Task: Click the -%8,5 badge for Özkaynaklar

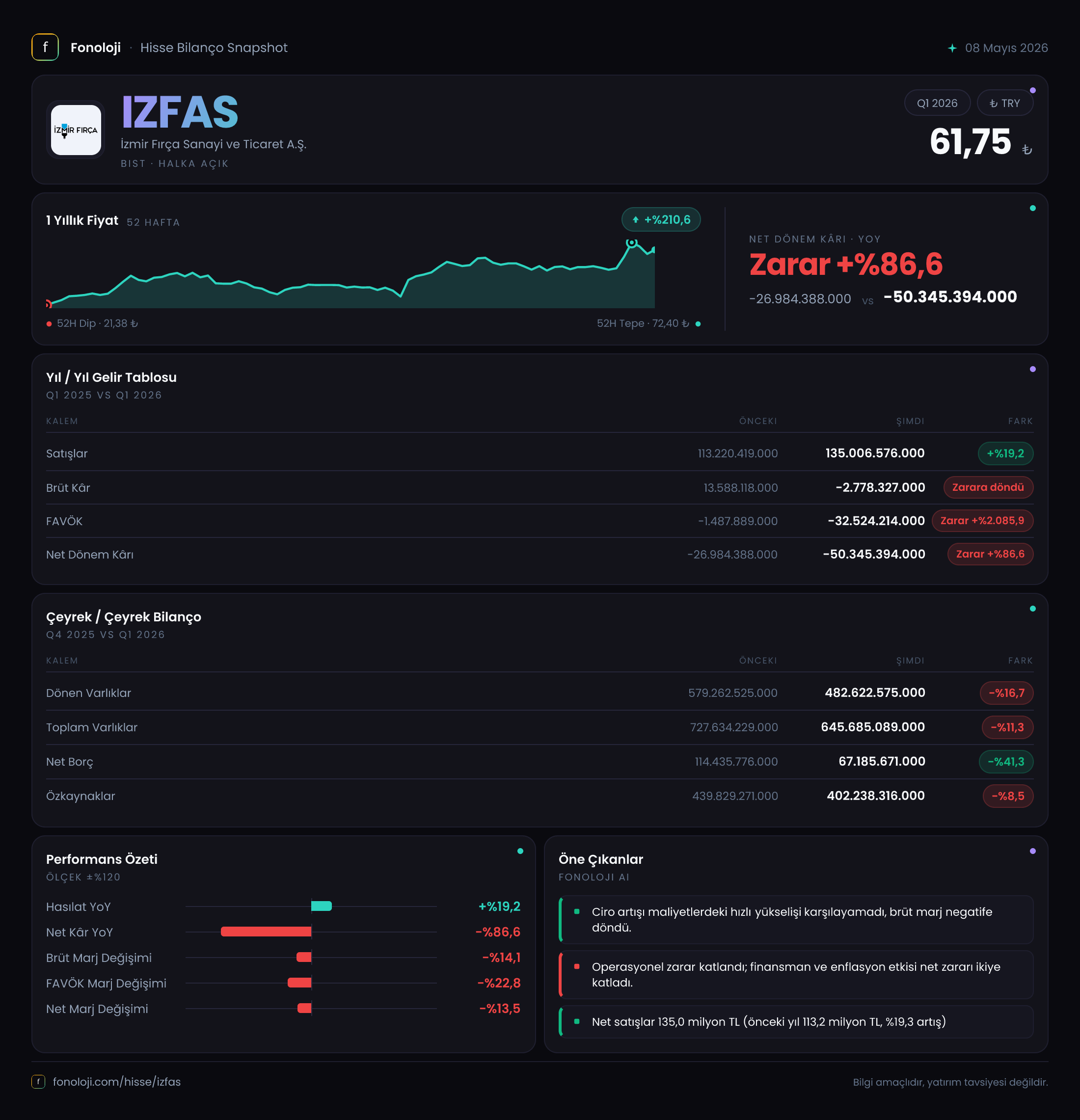Action: (x=1008, y=796)
